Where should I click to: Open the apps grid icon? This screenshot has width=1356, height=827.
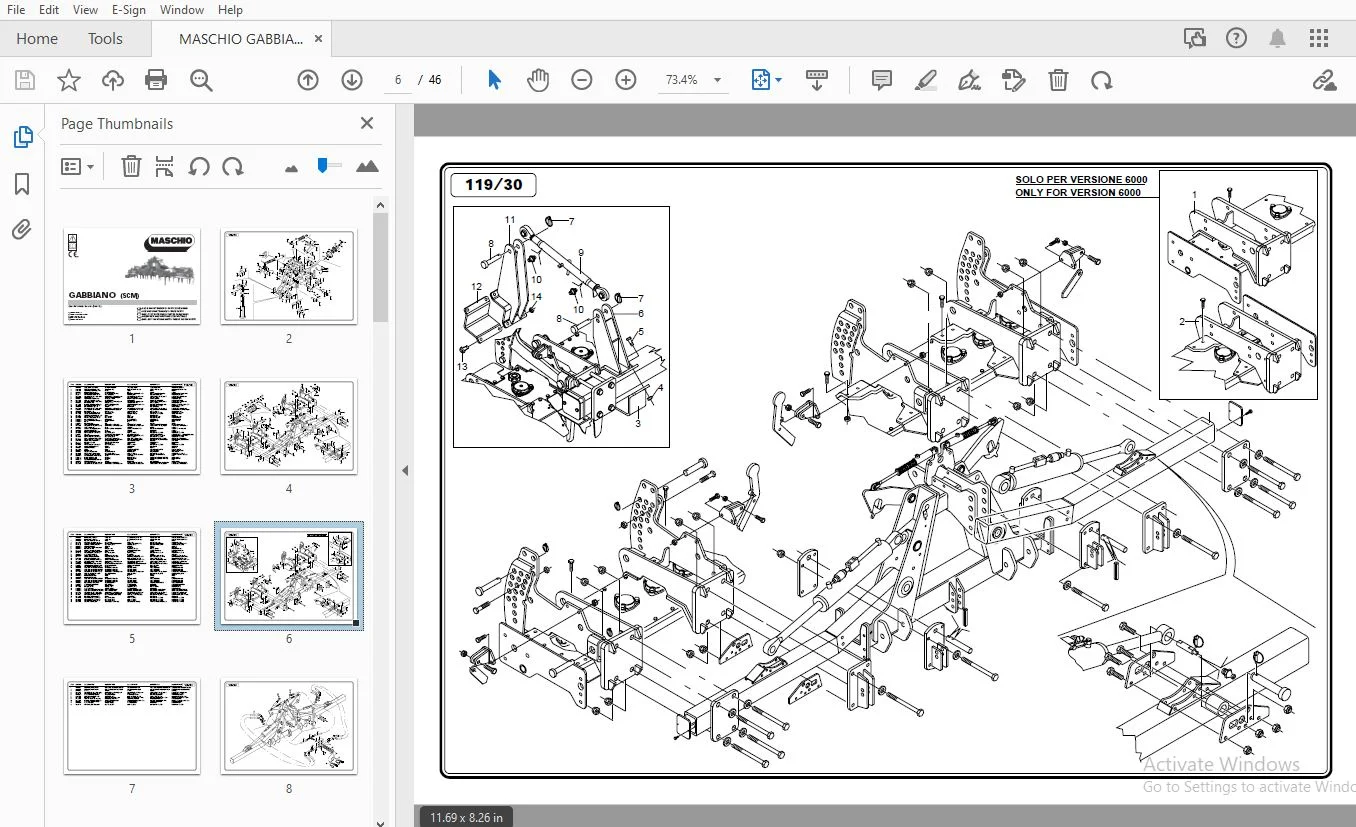pyautogui.click(x=1319, y=39)
